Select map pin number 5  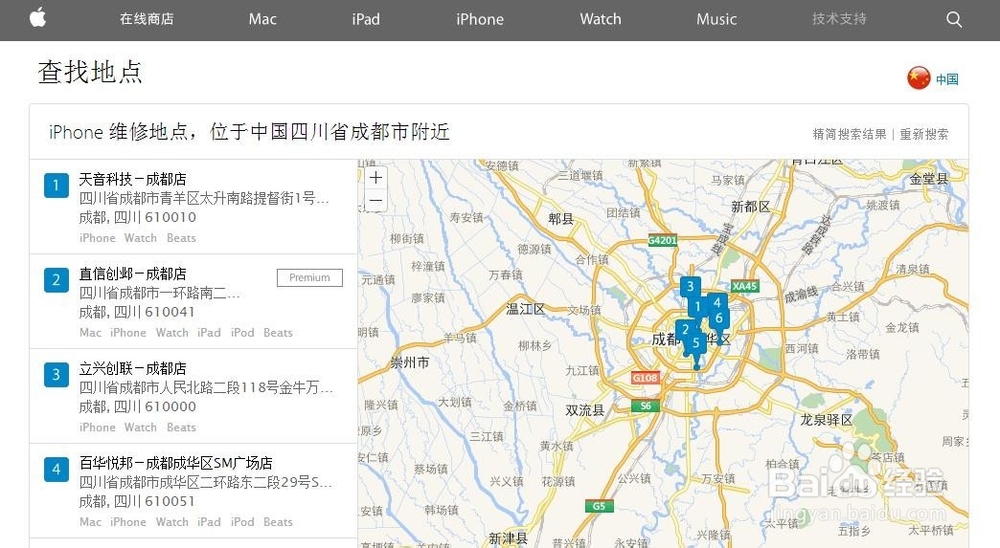coord(696,343)
